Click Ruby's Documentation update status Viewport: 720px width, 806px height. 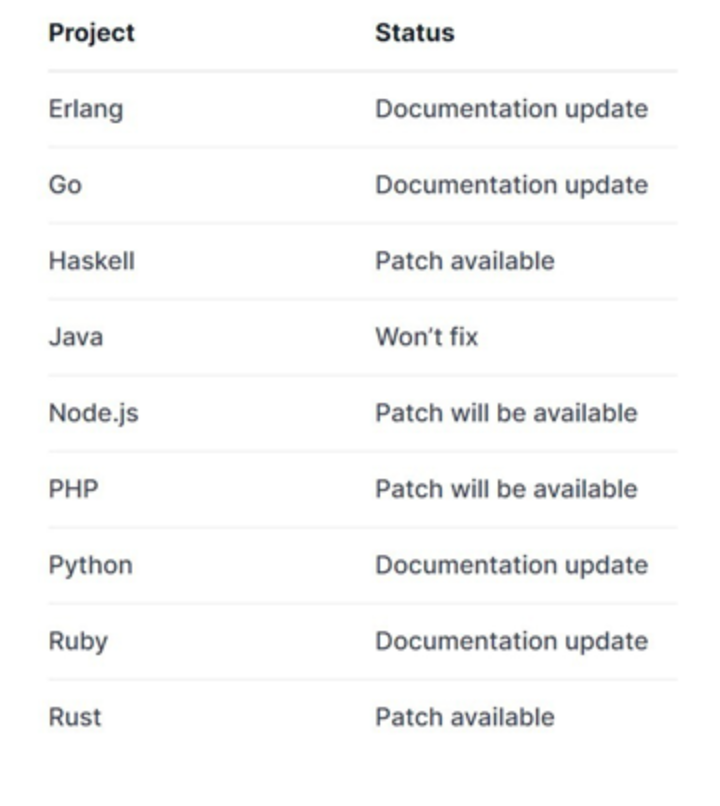[511, 642]
